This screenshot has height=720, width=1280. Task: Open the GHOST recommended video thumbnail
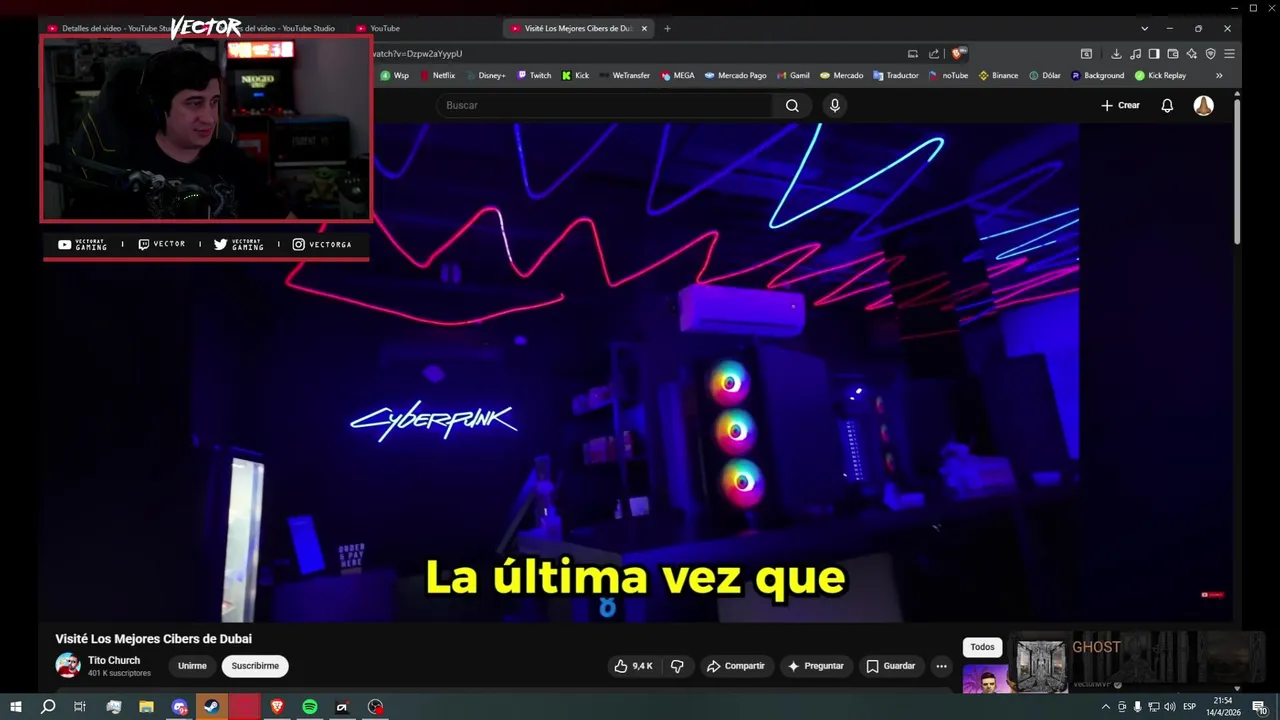click(x=1041, y=666)
